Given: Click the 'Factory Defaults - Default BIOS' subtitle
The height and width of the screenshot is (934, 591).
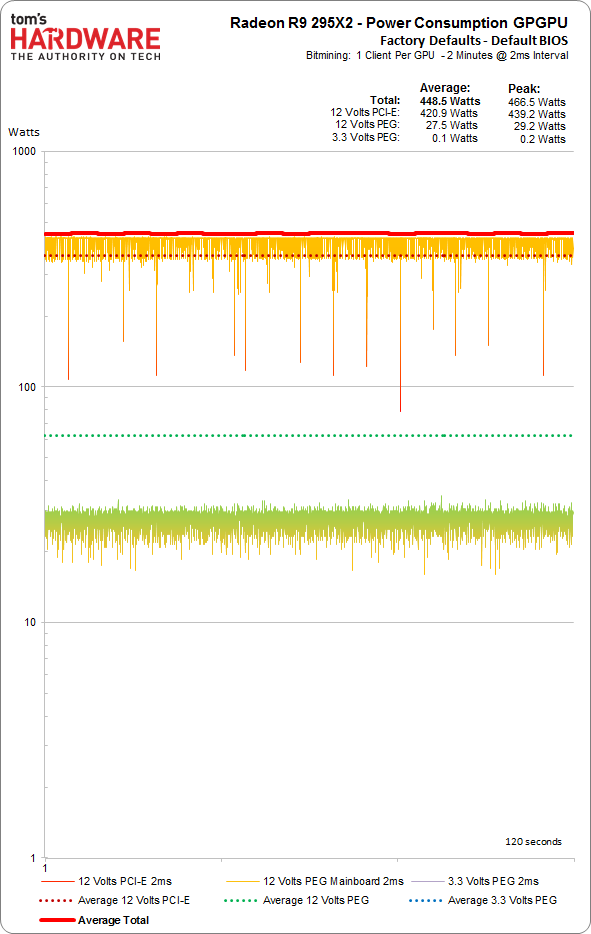Looking at the screenshot, I should [x=474, y=41].
